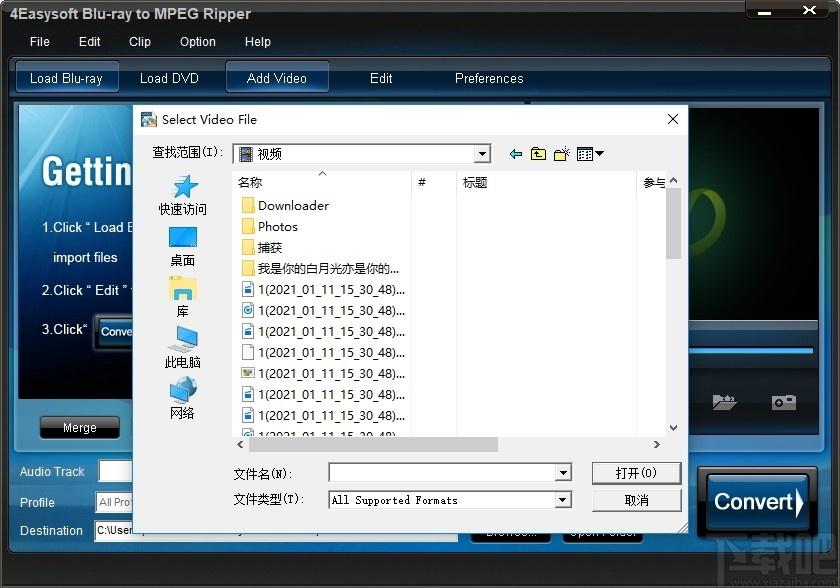Go up one folder level icon
This screenshot has height=588, width=840.
coord(538,154)
